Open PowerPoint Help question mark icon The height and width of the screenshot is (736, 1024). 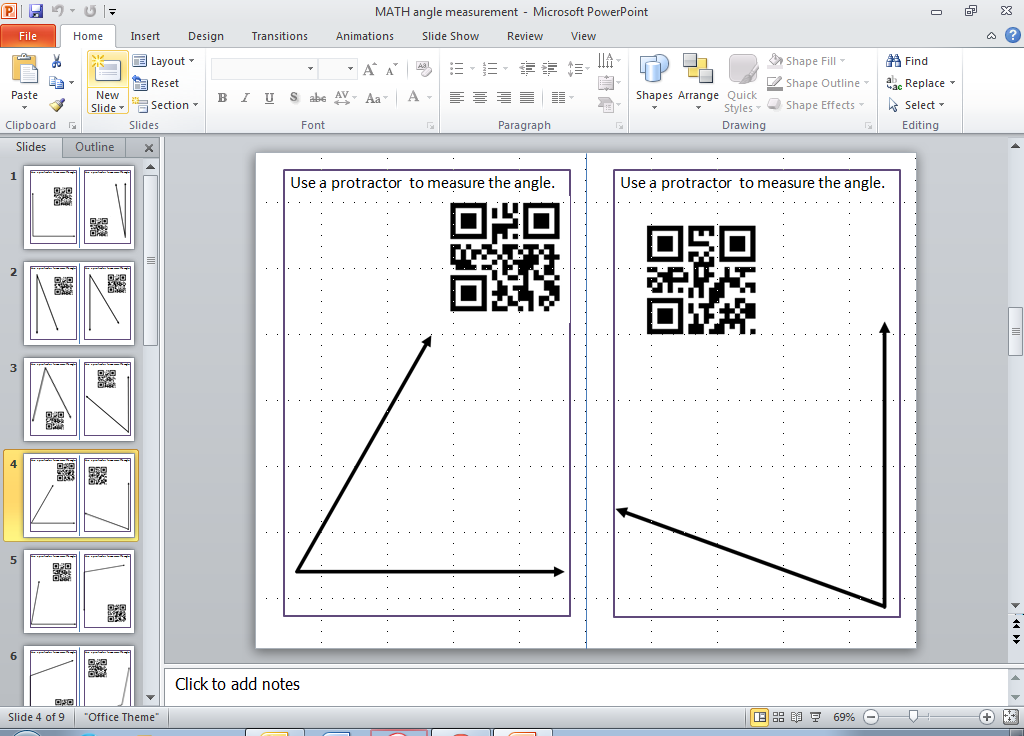pos(1013,35)
